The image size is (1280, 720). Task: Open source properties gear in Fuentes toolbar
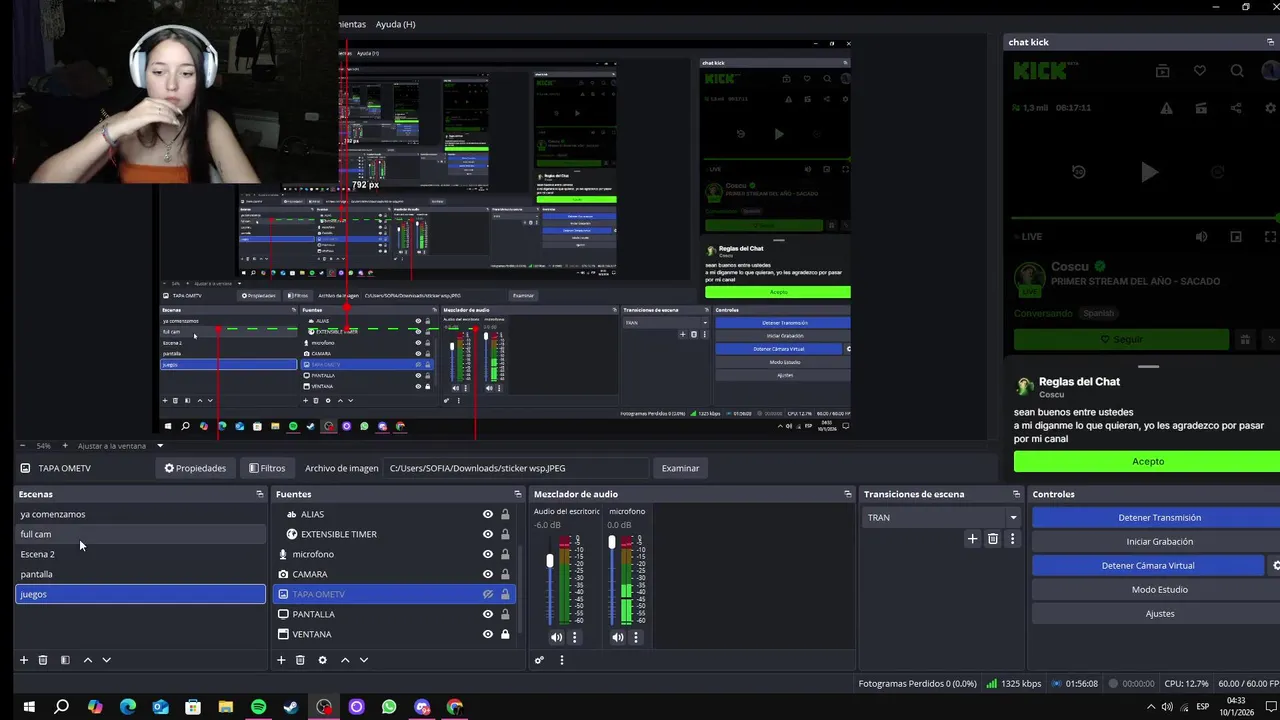322,660
